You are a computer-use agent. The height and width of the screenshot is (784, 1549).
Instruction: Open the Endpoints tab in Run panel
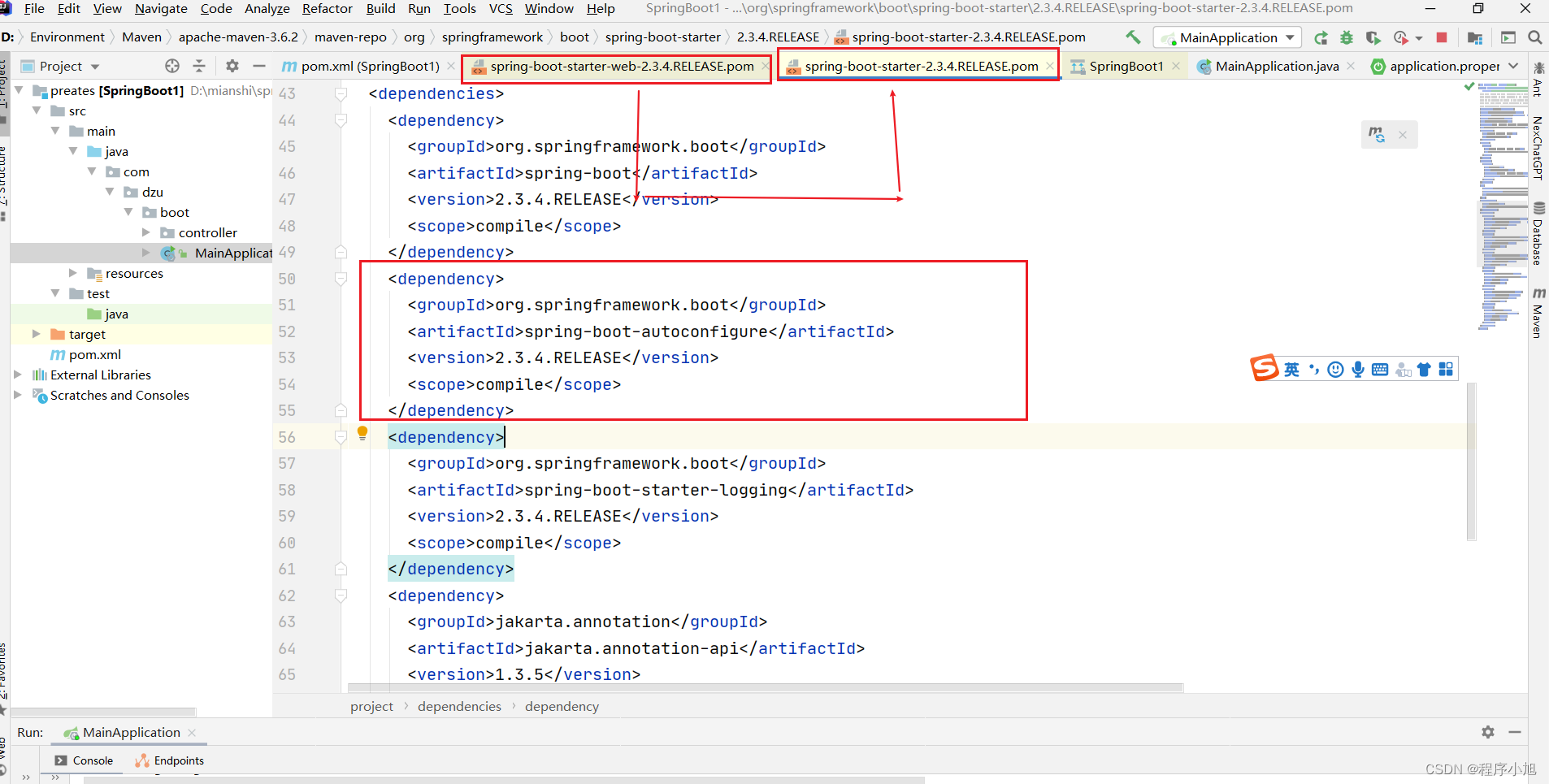(170, 760)
